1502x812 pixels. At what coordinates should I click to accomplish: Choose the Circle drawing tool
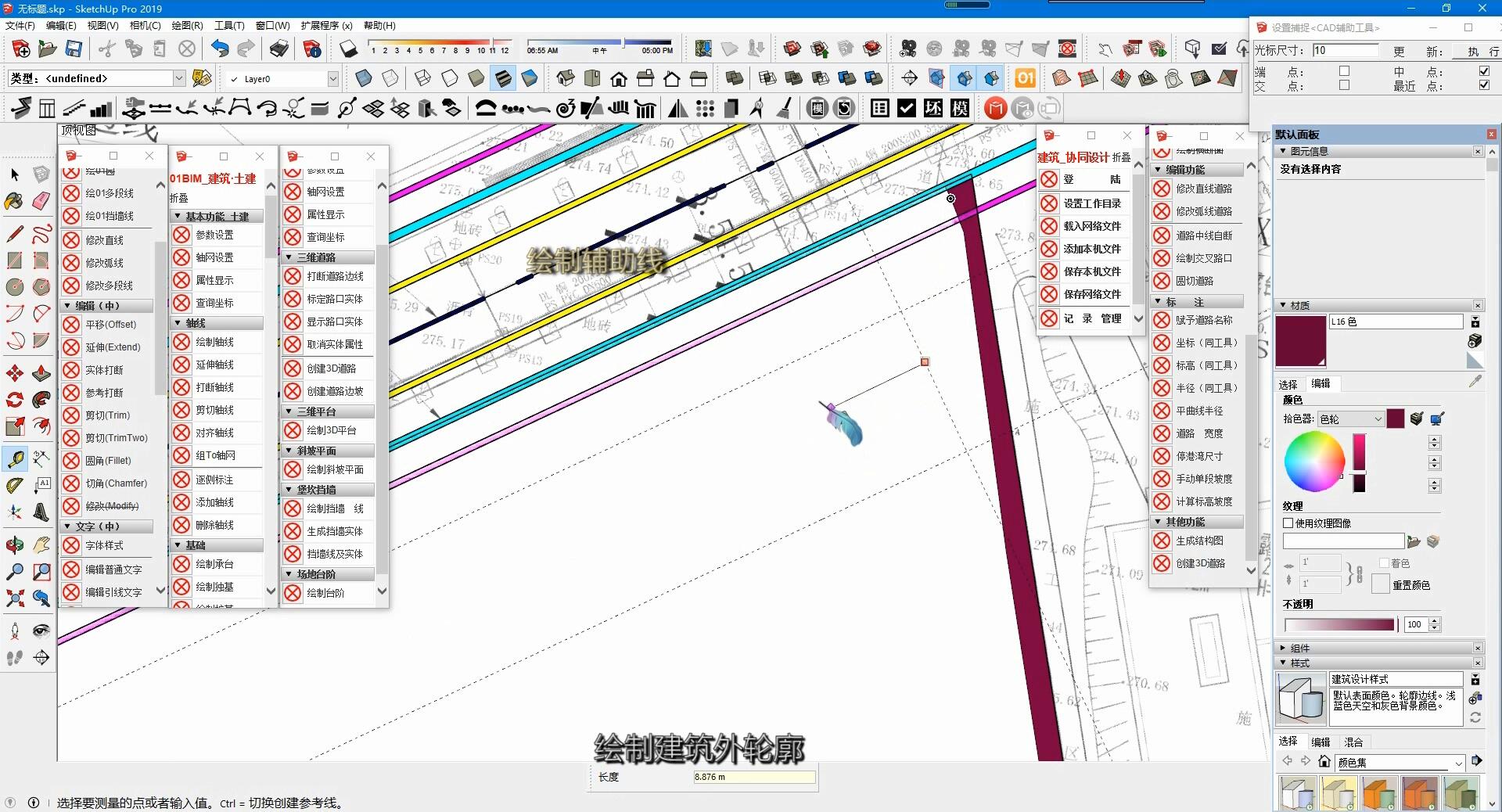pyautogui.click(x=15, y=287)
